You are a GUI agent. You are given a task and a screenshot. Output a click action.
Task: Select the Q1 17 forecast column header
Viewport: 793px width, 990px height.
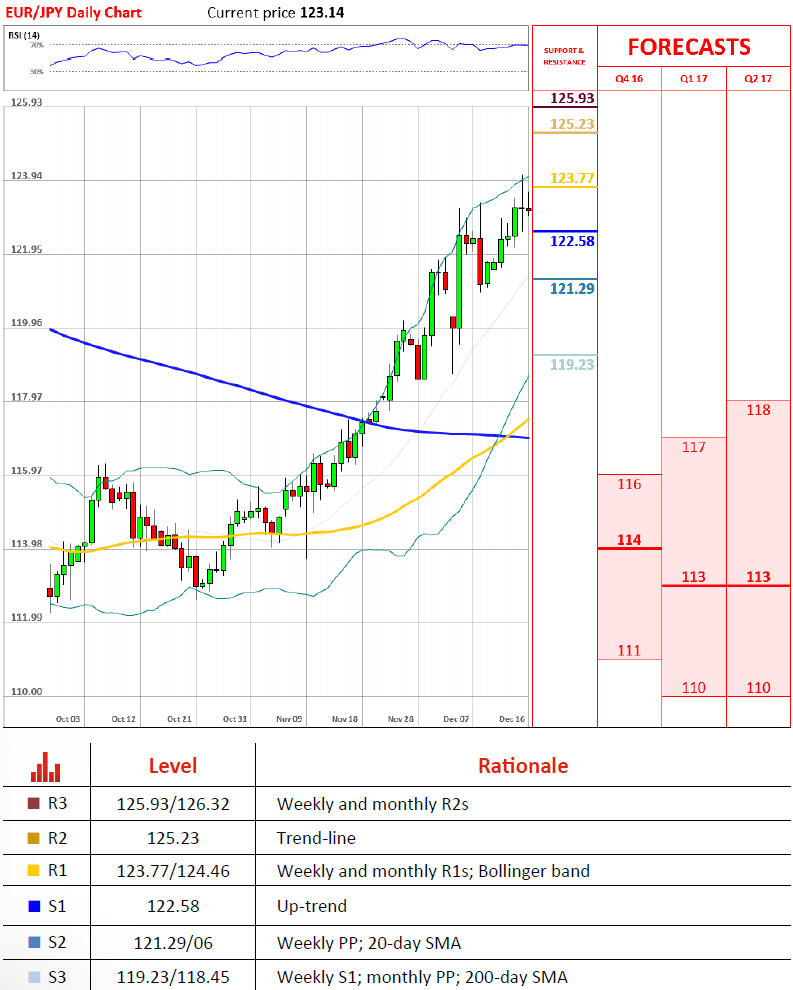tap(693, 79)
